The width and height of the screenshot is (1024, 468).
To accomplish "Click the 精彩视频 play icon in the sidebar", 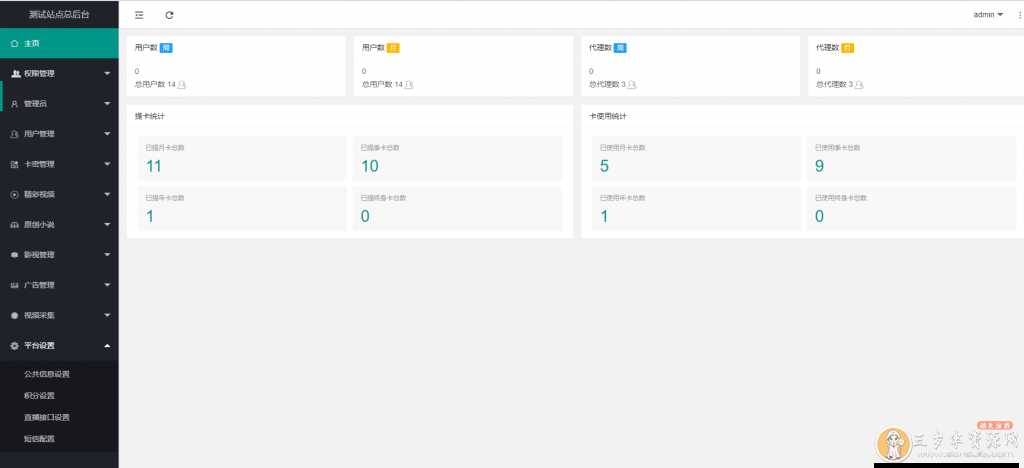I will click(x=15, y=194).
